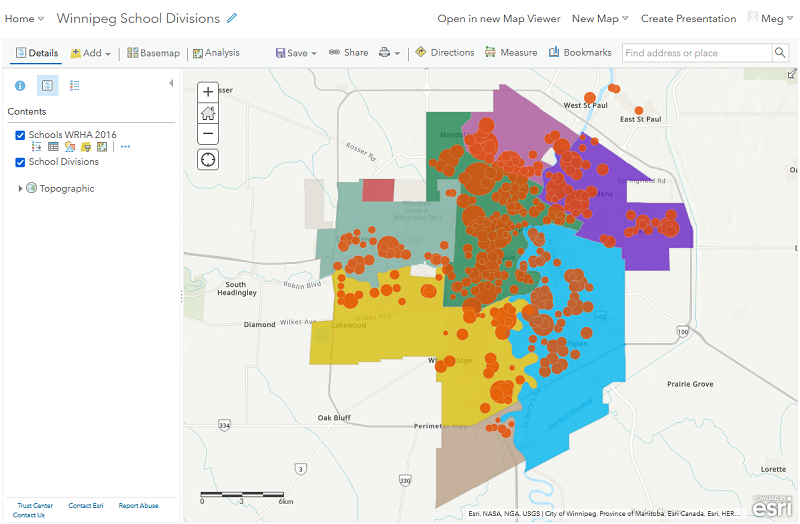Image resolution: width=800 pixels, height=524 pixels.
Task: Uncheck the Schools WRHA 2016 layer
Action: [x=20, y=135]
